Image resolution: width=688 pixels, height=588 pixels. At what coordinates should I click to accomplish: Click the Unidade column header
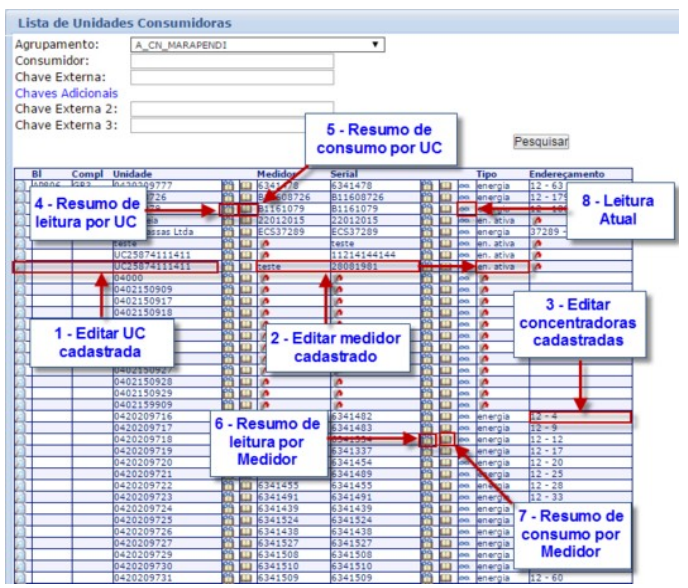pyautogui.click(x=133, y=174)
